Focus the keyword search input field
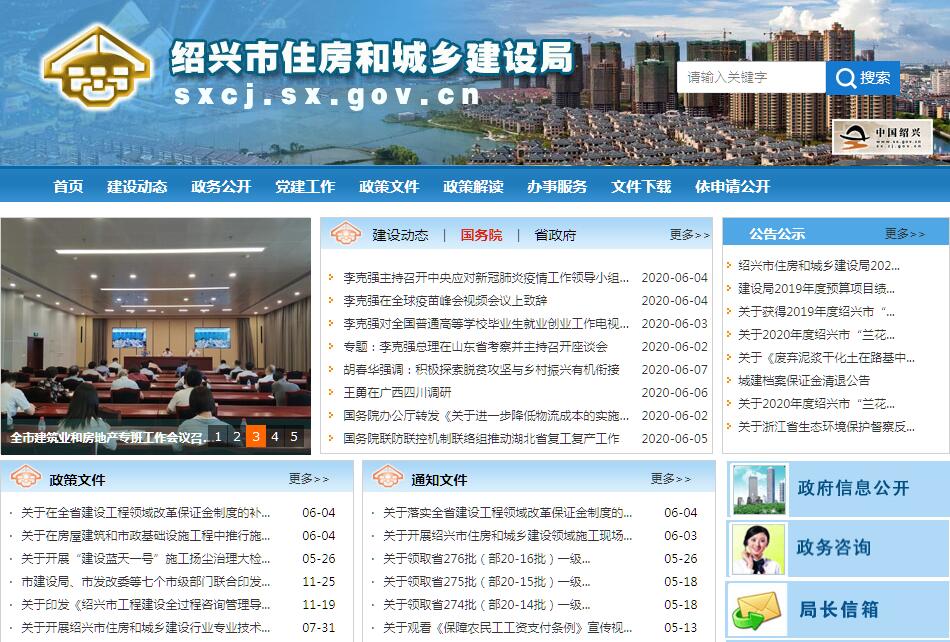This screenshot has height=642, width=950. point(751,78)
